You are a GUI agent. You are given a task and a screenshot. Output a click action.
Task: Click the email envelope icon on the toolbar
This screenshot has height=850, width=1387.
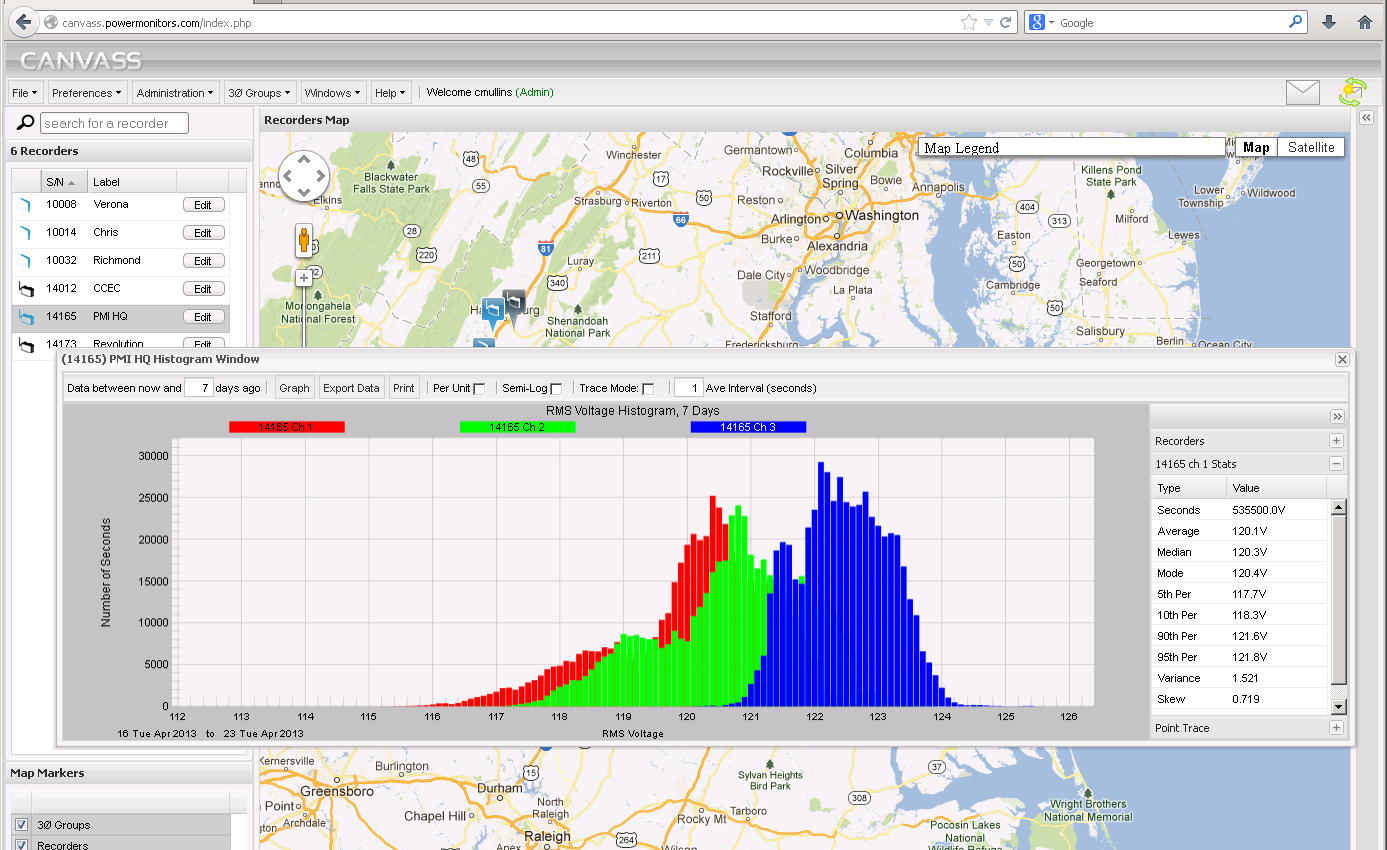coord(1302,91)
